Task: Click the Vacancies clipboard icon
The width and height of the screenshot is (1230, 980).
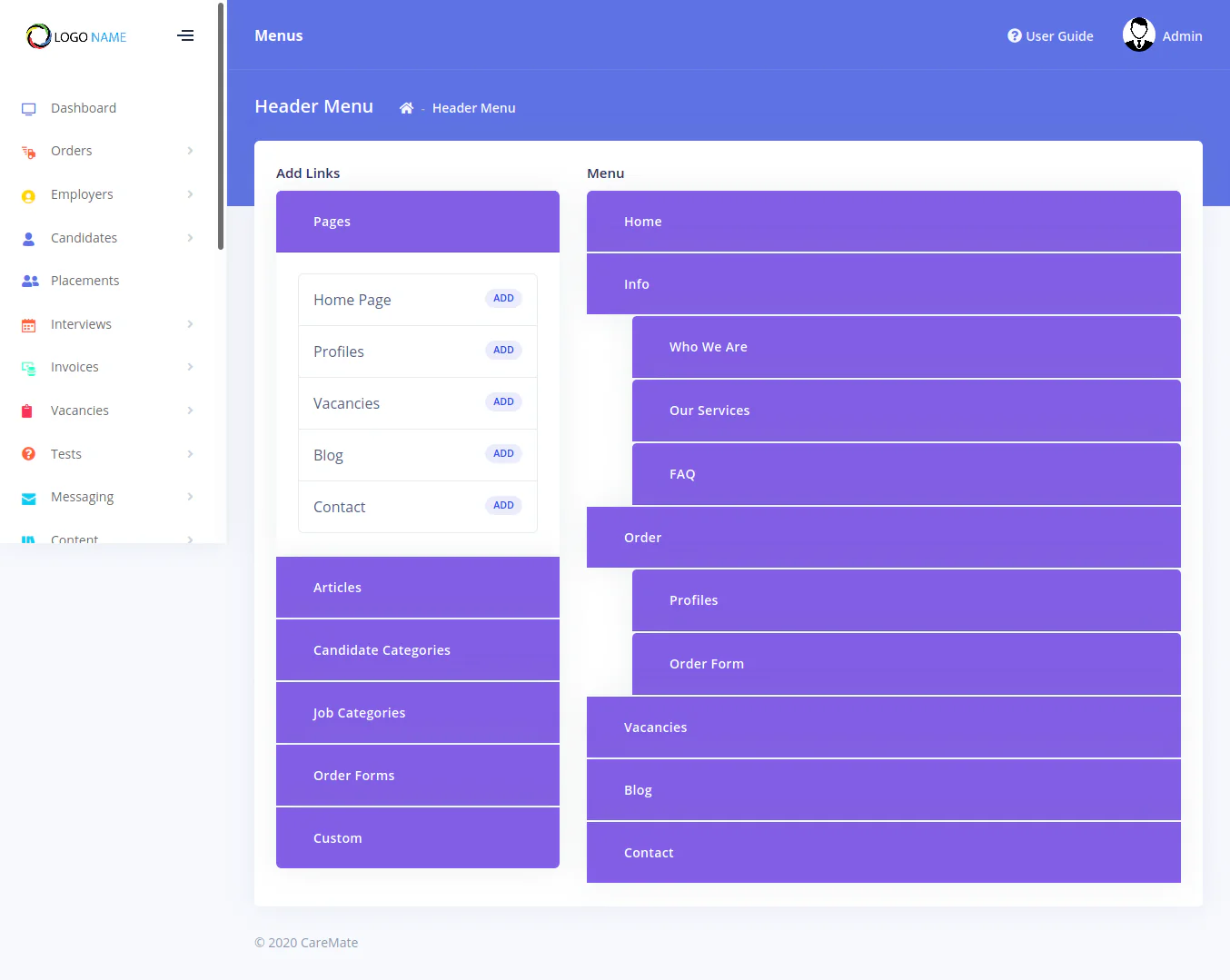Action: point(27,411)
